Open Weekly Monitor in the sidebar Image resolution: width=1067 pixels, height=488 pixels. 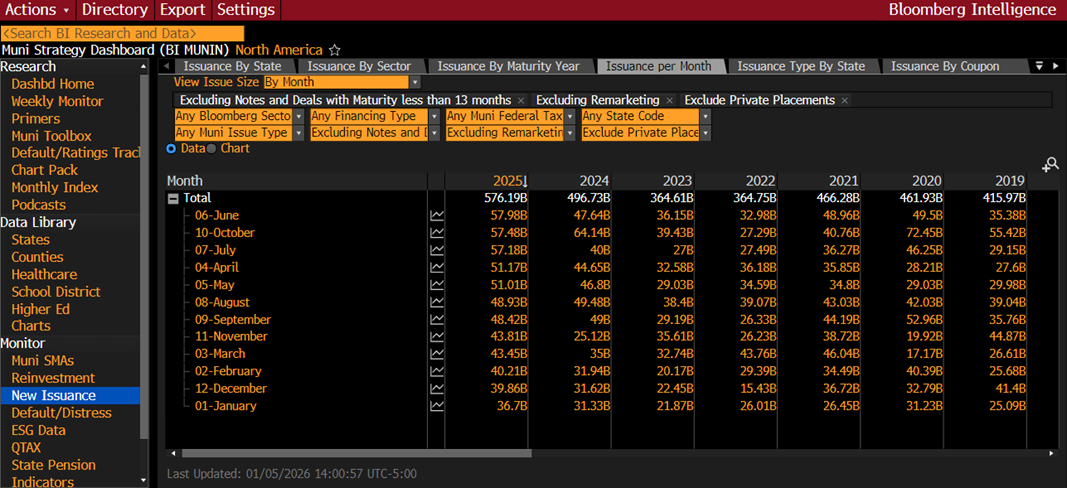coord(57,101)
